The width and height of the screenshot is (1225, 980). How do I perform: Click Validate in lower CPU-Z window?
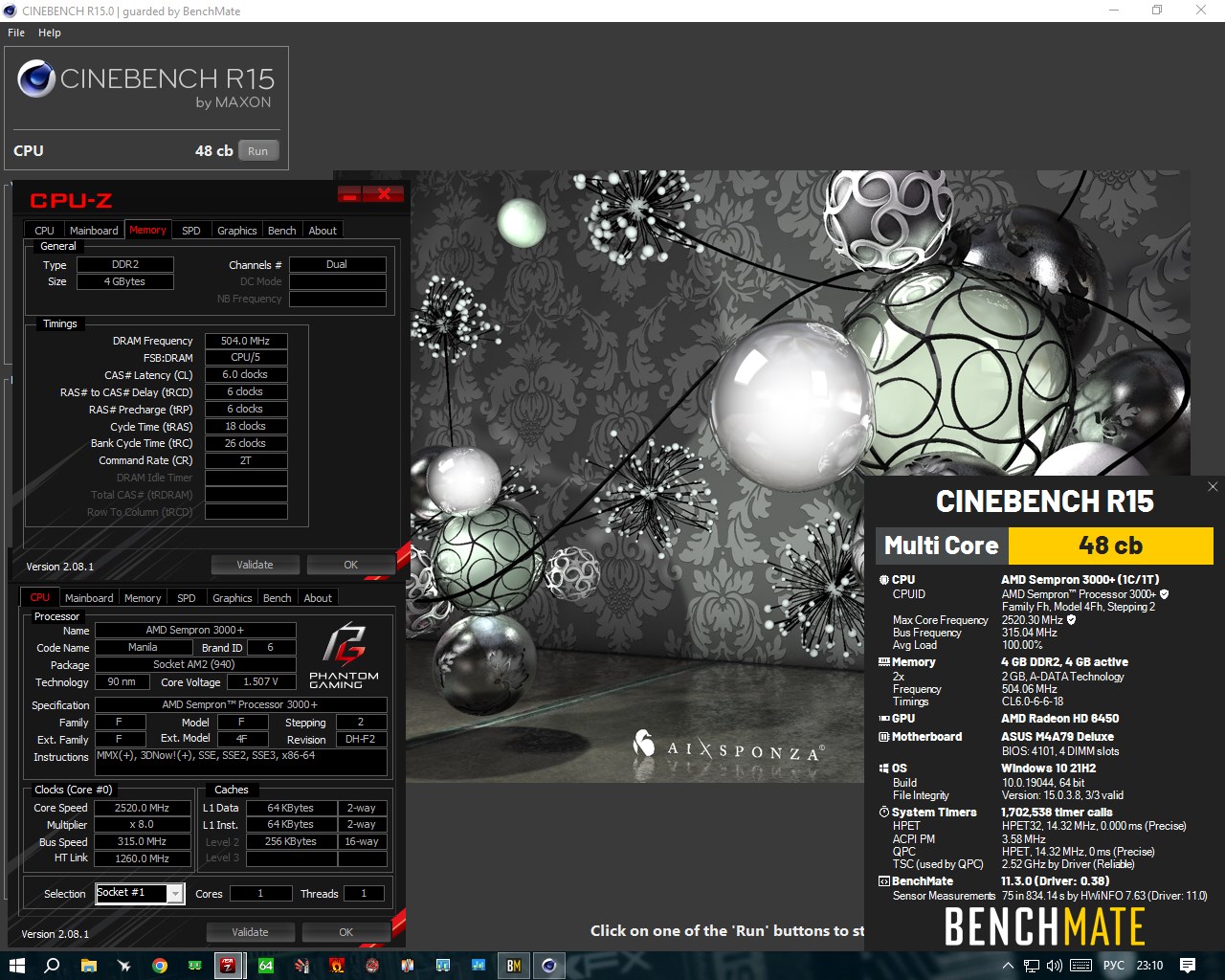[250, 932]
